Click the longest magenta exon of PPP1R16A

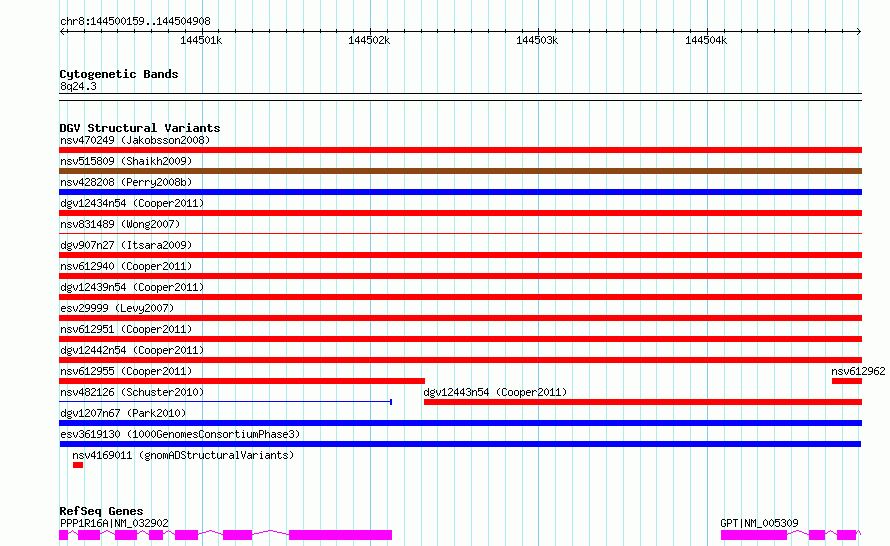point(341,535)
